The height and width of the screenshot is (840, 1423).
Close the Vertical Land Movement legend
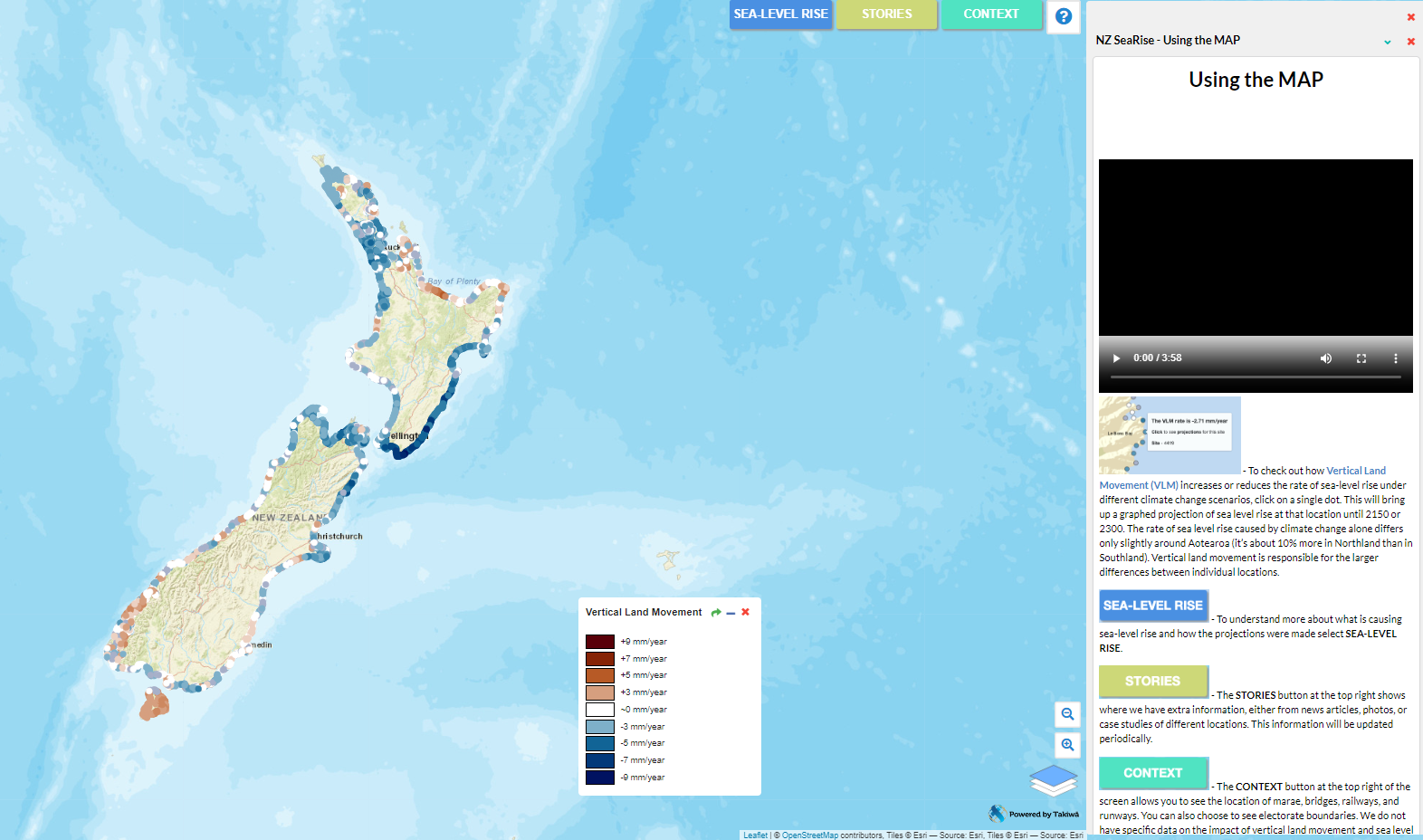point(746,612)
